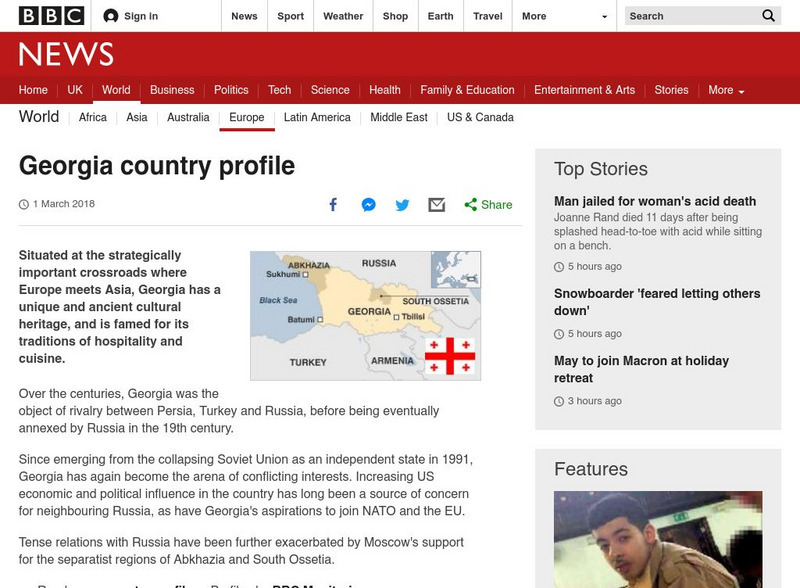Open the Business section
The image size is (800, 588).
click(x=173, y=89)
